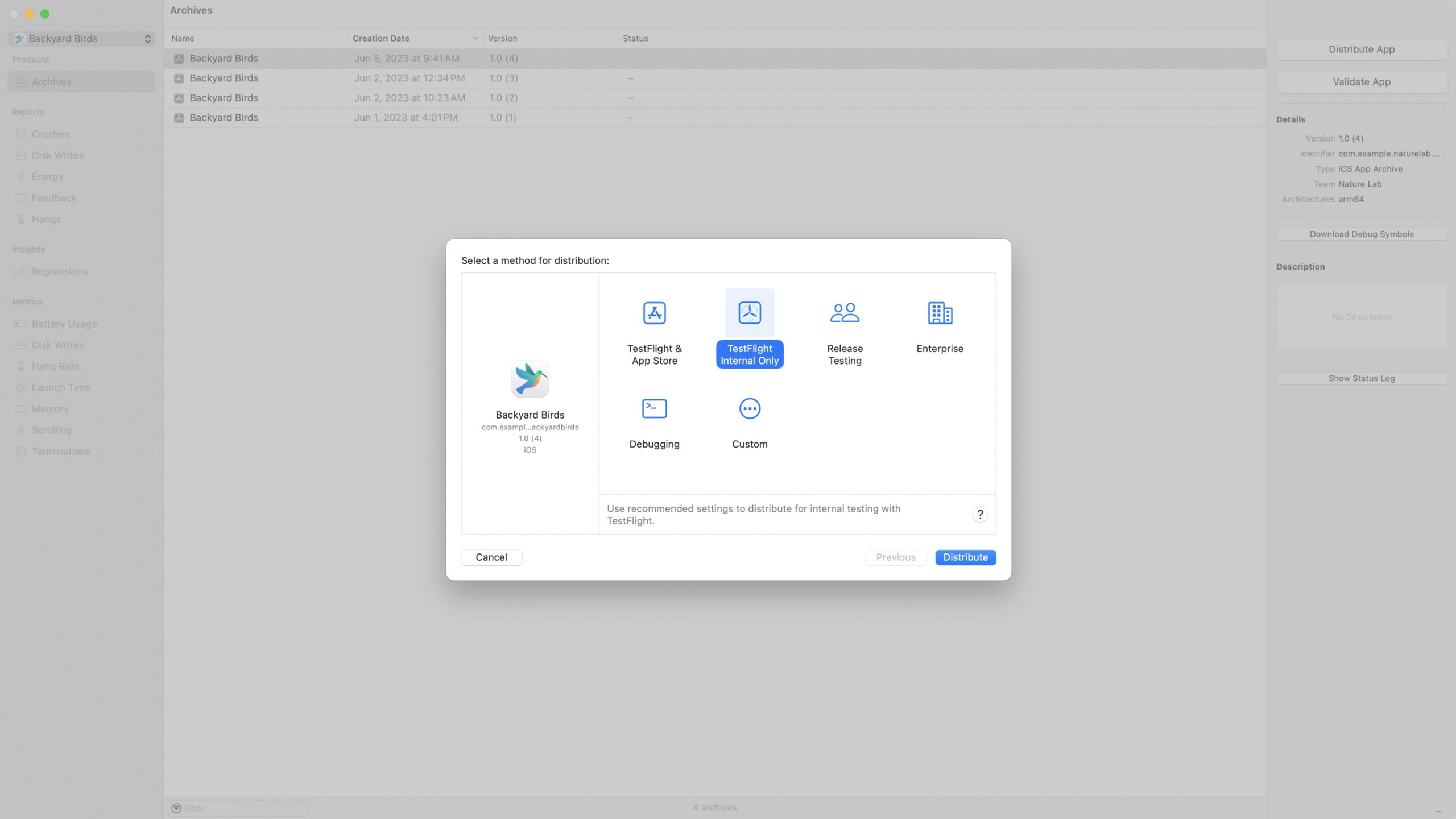Image resolution: width=1456 pixels, height=819 pixels.
Task: Select Archives in the Products sidebar
Action: [x=81, y=81]
